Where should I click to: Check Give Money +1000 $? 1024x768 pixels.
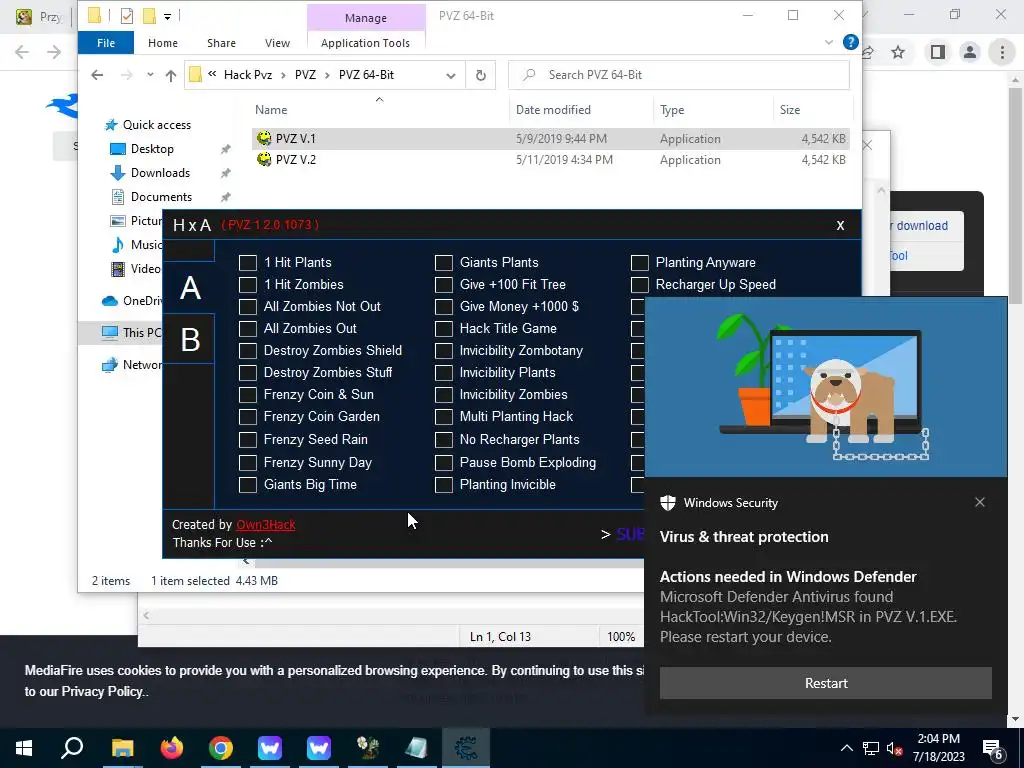click(x=443, y=307)
